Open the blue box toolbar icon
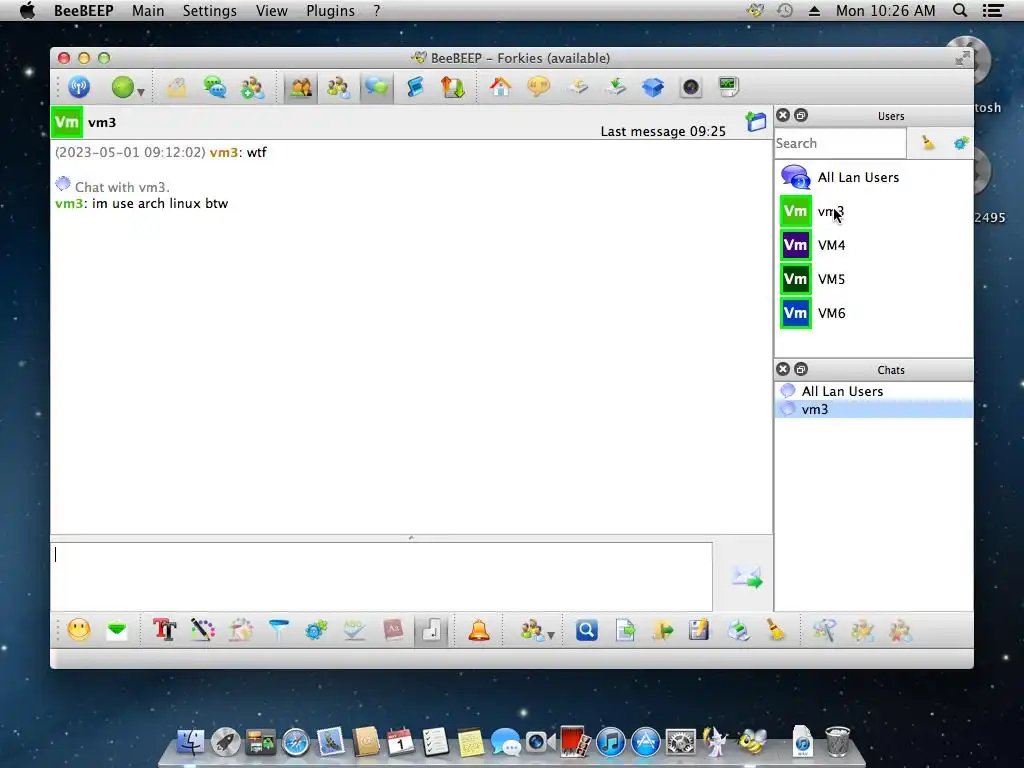 click(652, 87)
